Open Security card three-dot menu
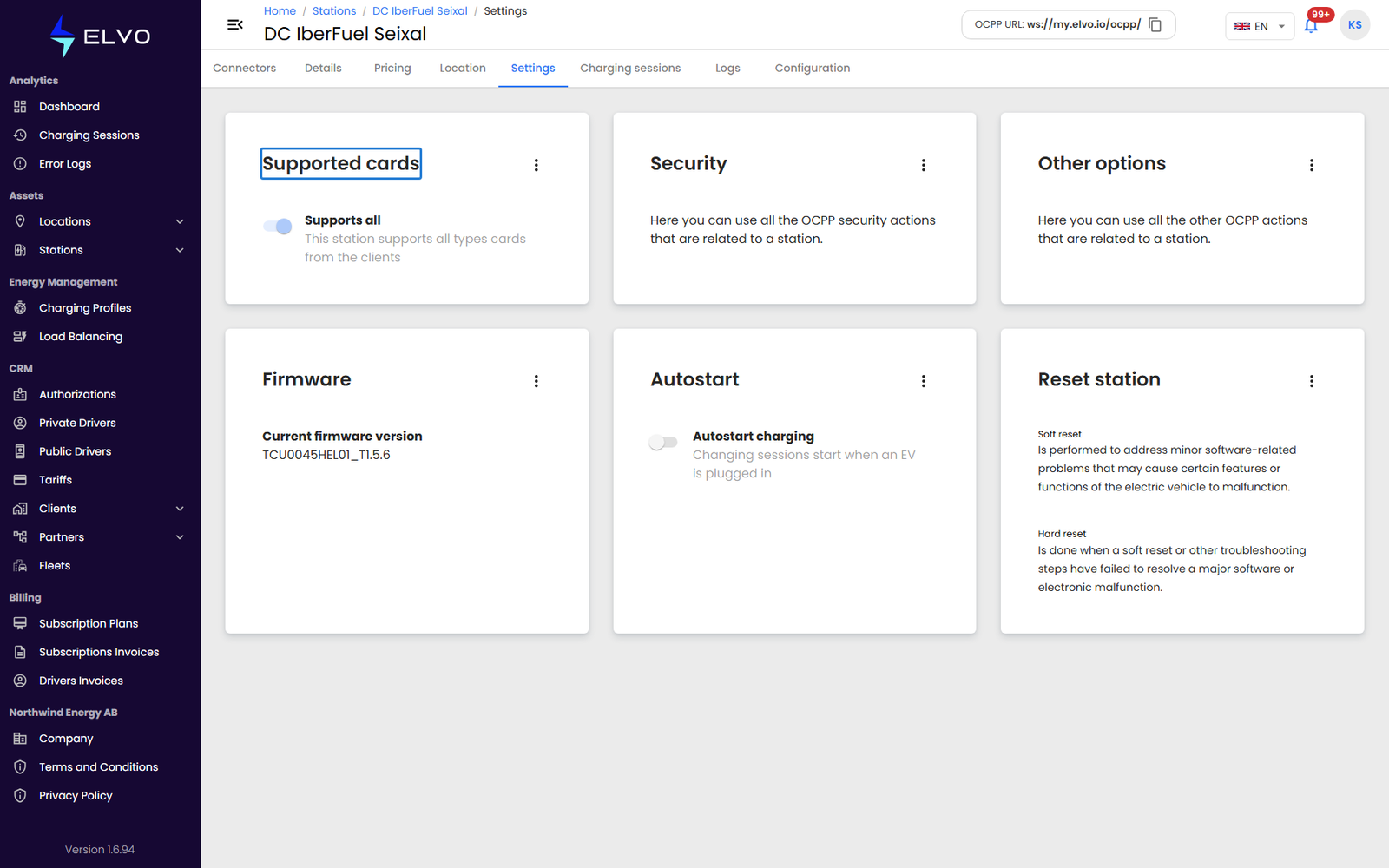 [924, 165]
